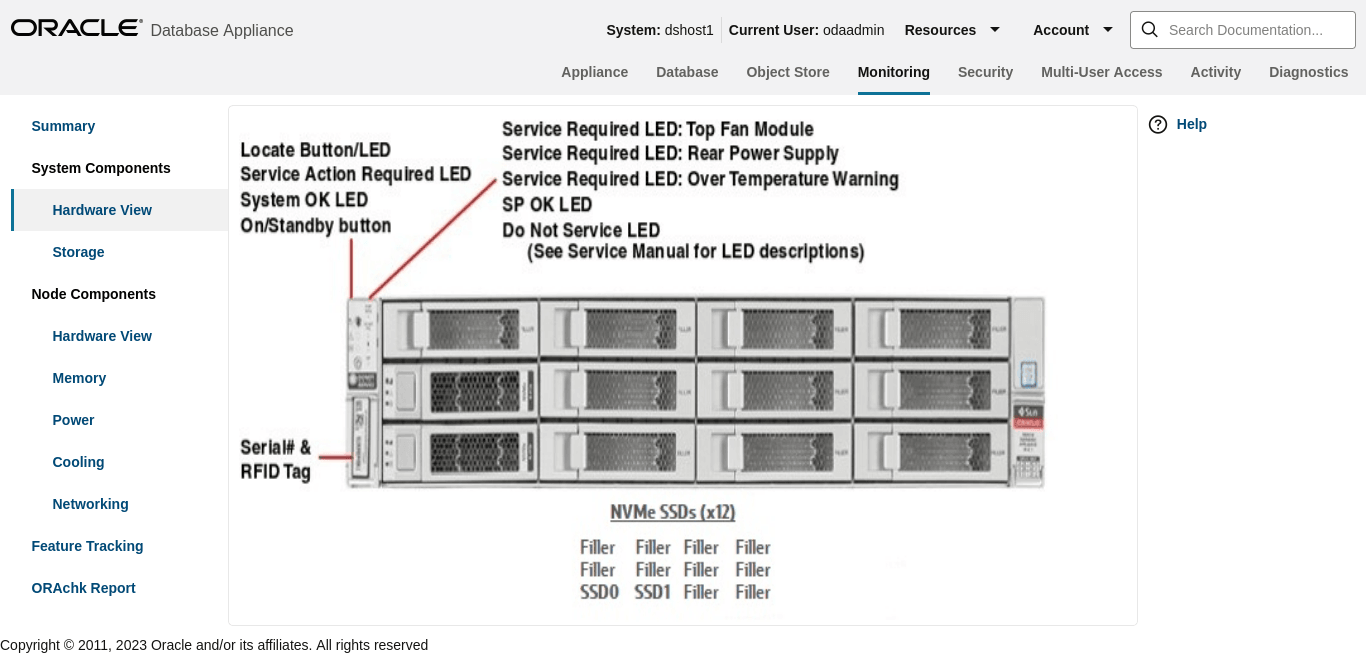The image size is (1366, 654).
Task: Open the Account dropdown menu
Action: click(1072, 30)
